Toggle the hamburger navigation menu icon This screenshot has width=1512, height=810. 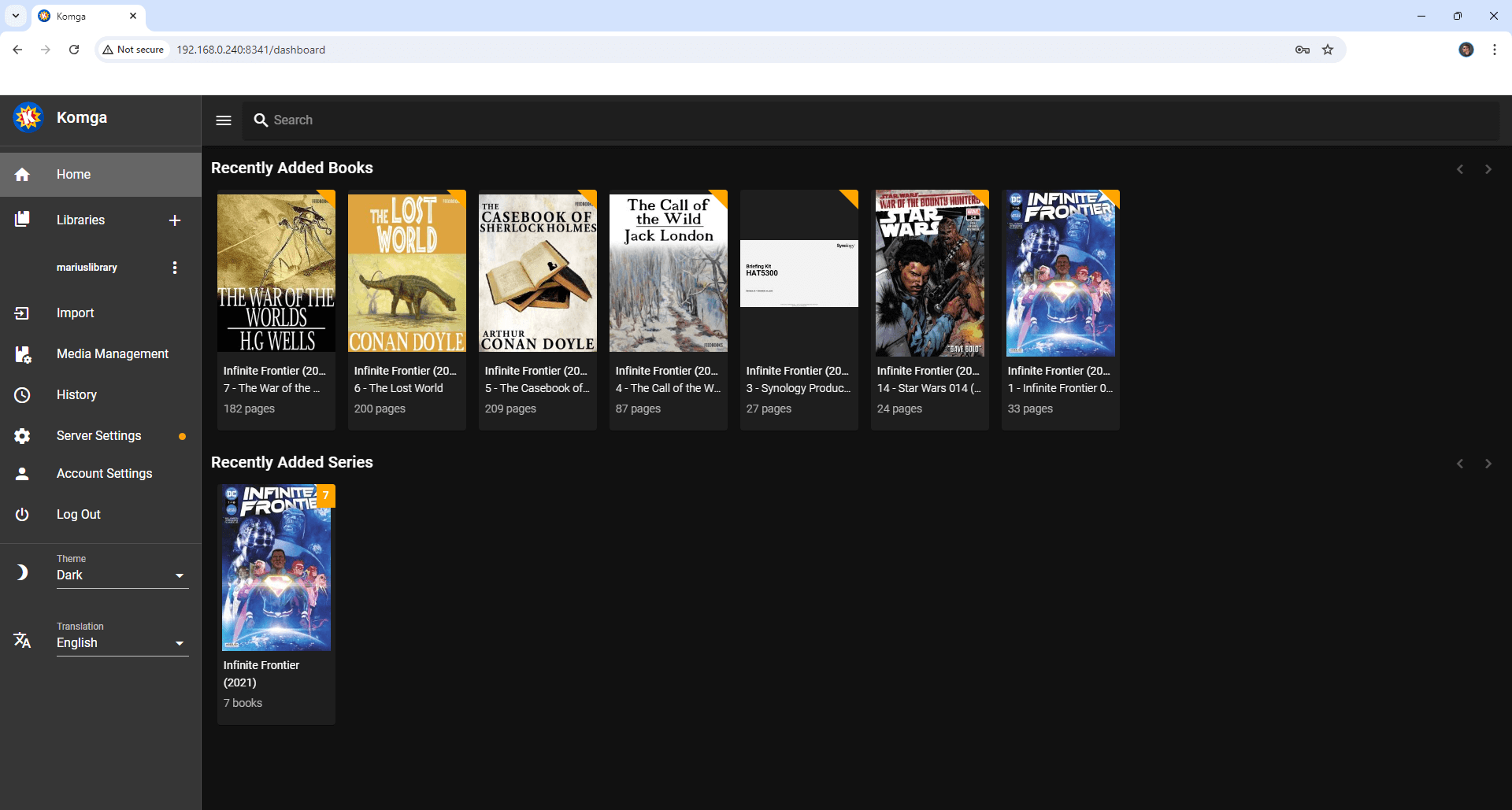[224, 120]
